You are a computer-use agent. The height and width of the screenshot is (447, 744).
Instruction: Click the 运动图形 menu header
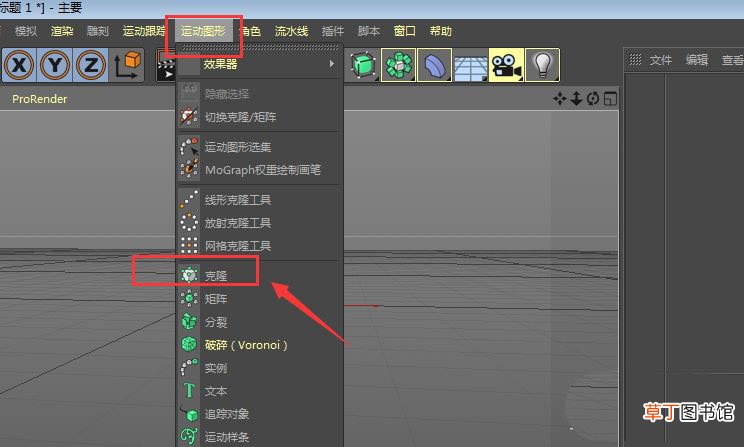pos(203,31)
